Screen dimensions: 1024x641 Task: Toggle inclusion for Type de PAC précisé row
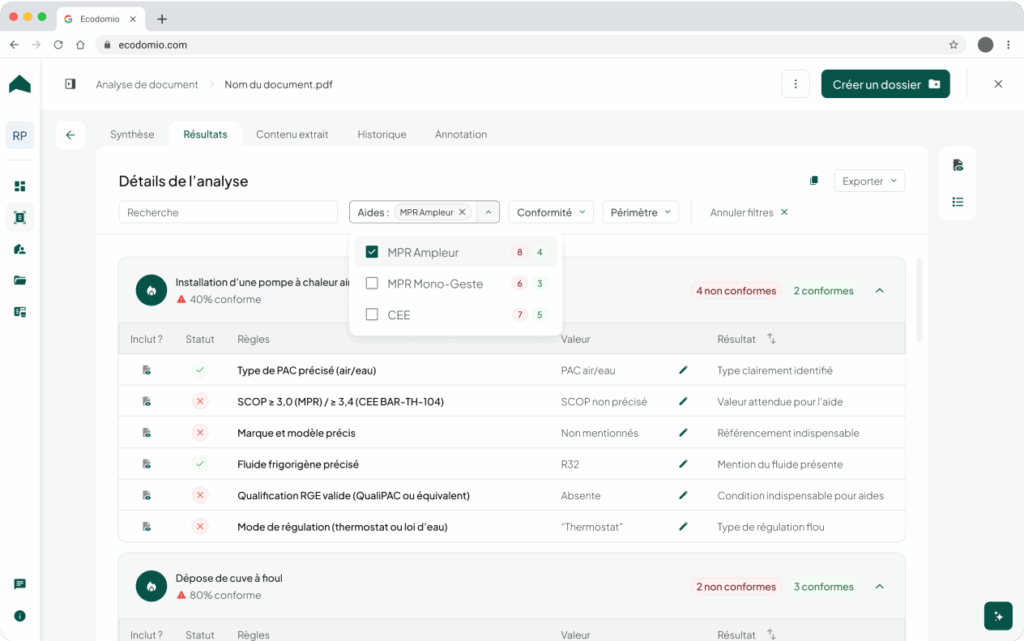147,370
